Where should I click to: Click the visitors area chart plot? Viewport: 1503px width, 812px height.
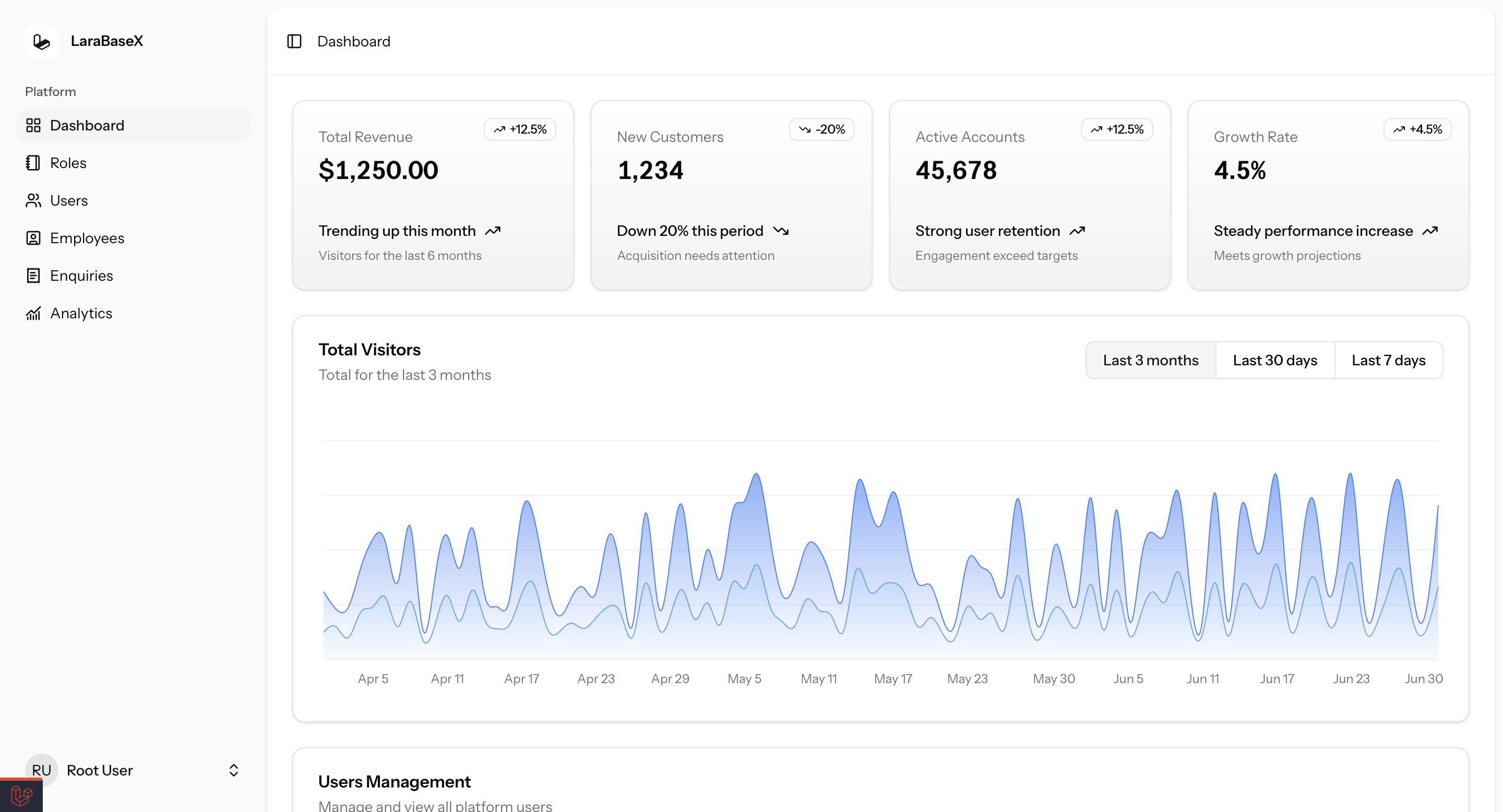click(880, 550)
